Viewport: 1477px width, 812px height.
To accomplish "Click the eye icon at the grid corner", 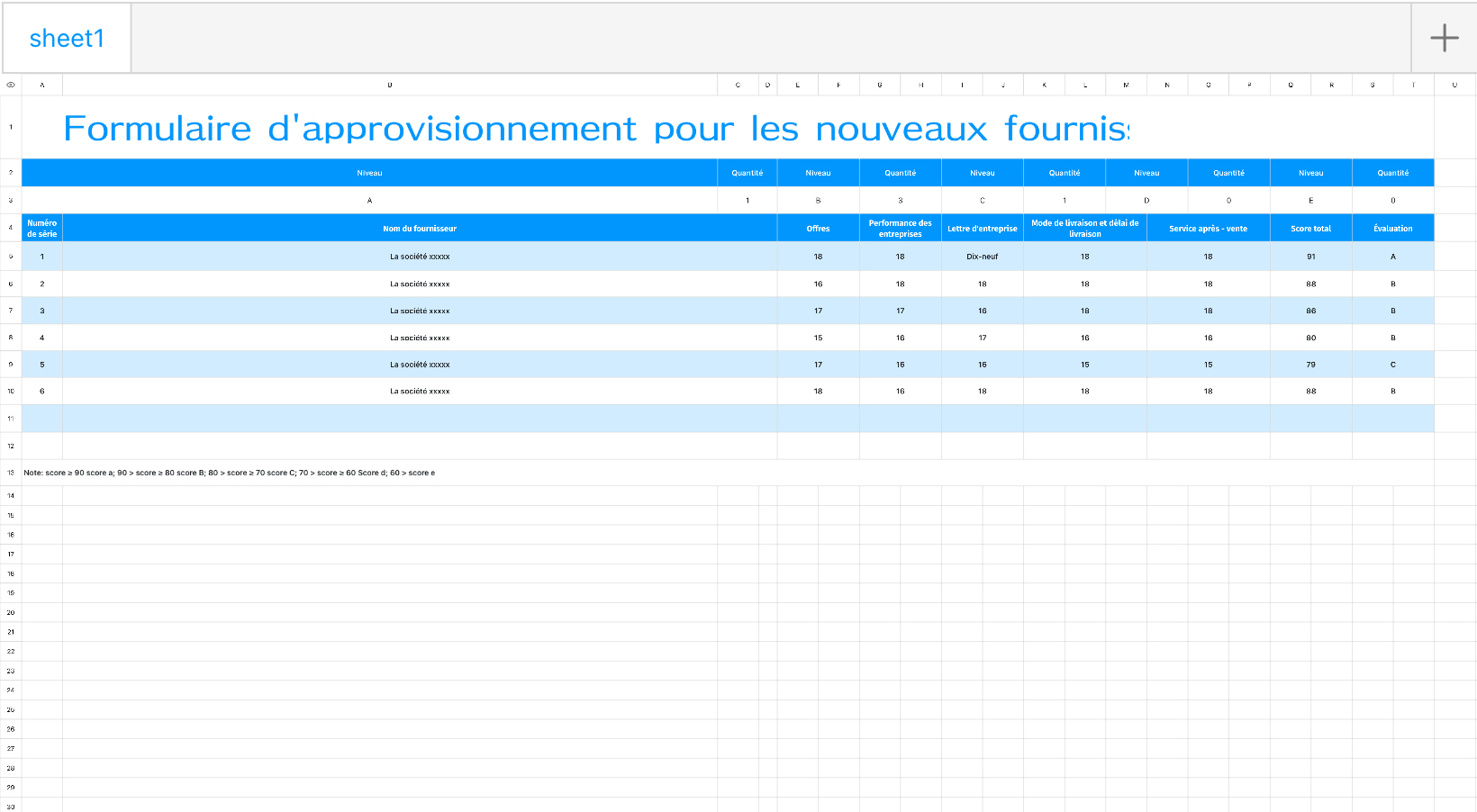I will coord(11,85).
